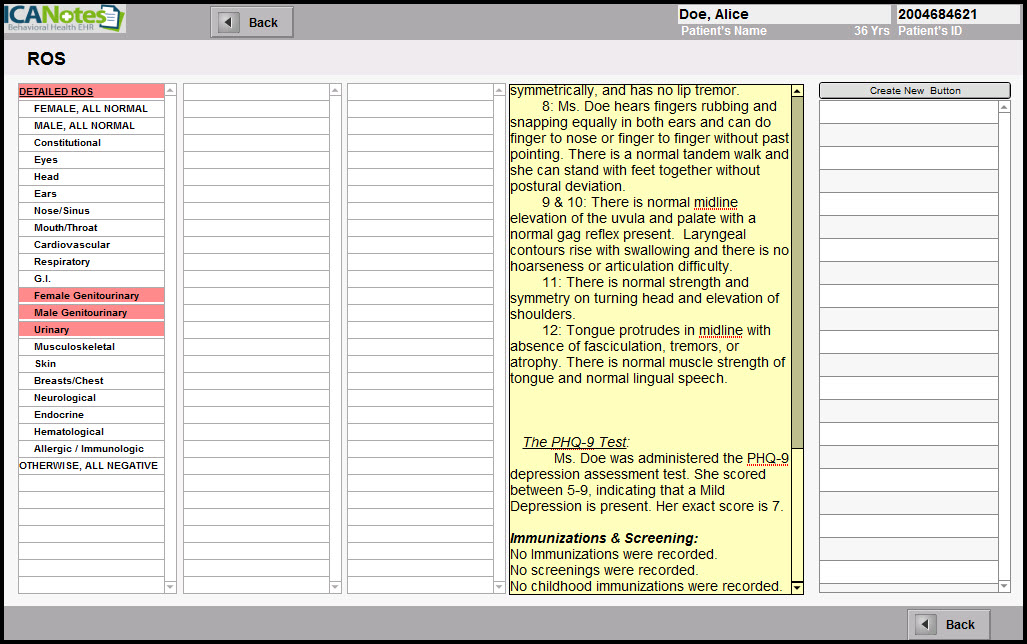Click the scroll-down arrow of custom buttons list
1027x644 pixels.
[1004, 586]
